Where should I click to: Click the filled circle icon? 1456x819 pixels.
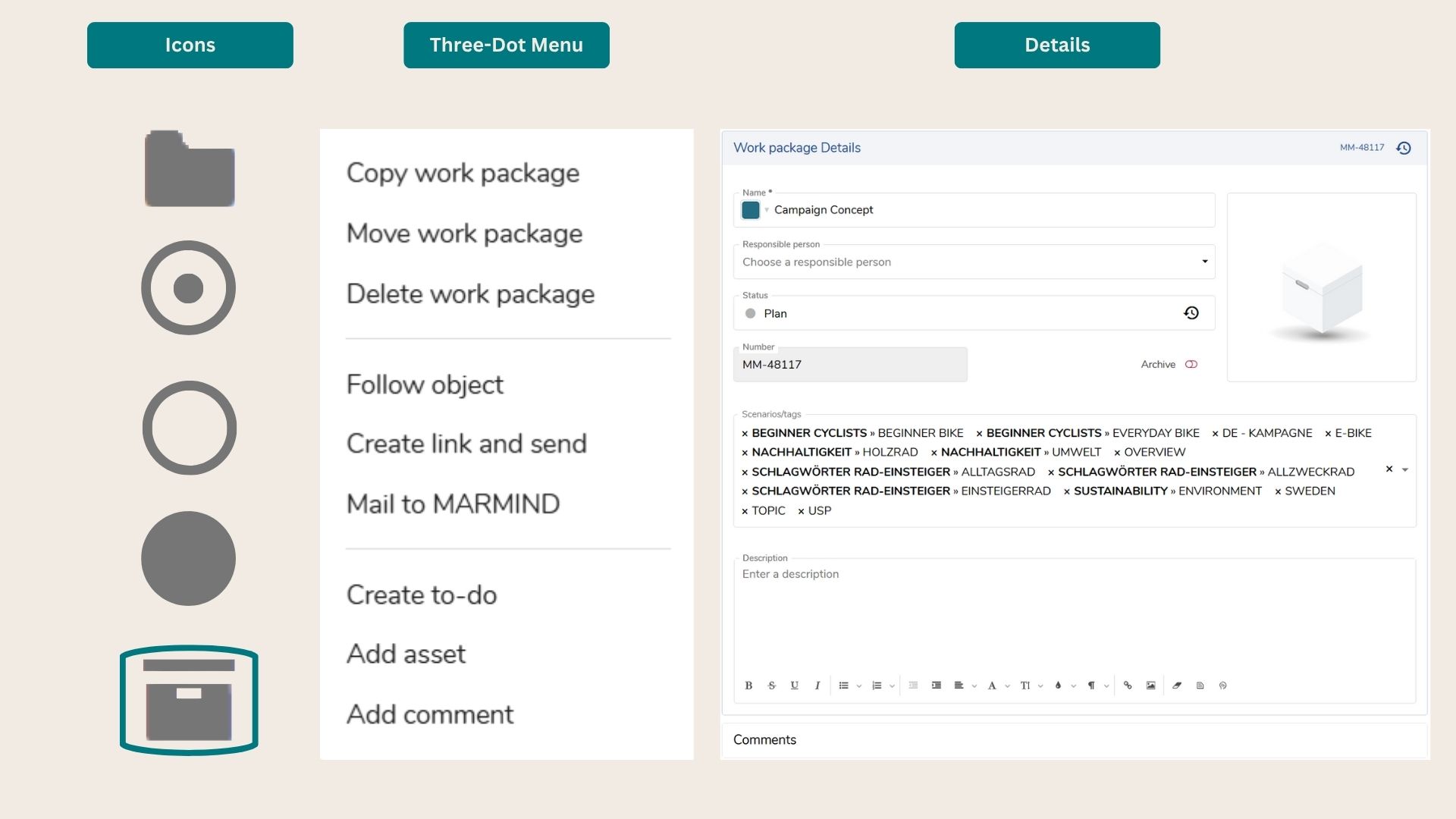(x=188, y=557)
